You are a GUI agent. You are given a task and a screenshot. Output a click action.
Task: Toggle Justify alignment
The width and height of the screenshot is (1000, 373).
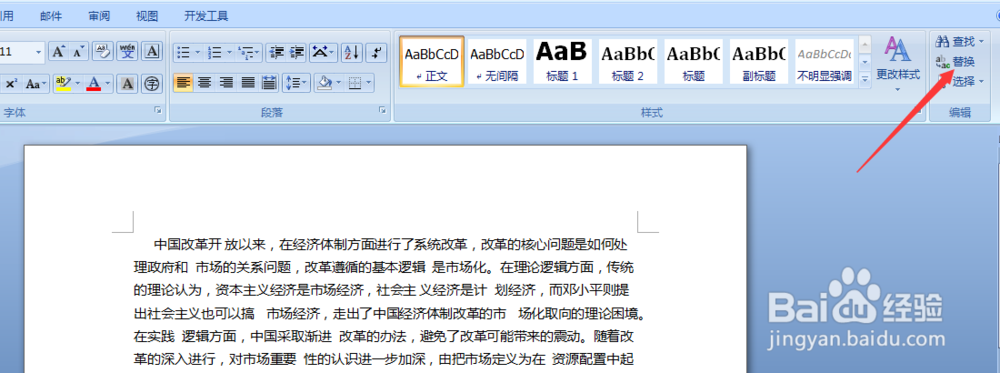(x=247, y=82)
